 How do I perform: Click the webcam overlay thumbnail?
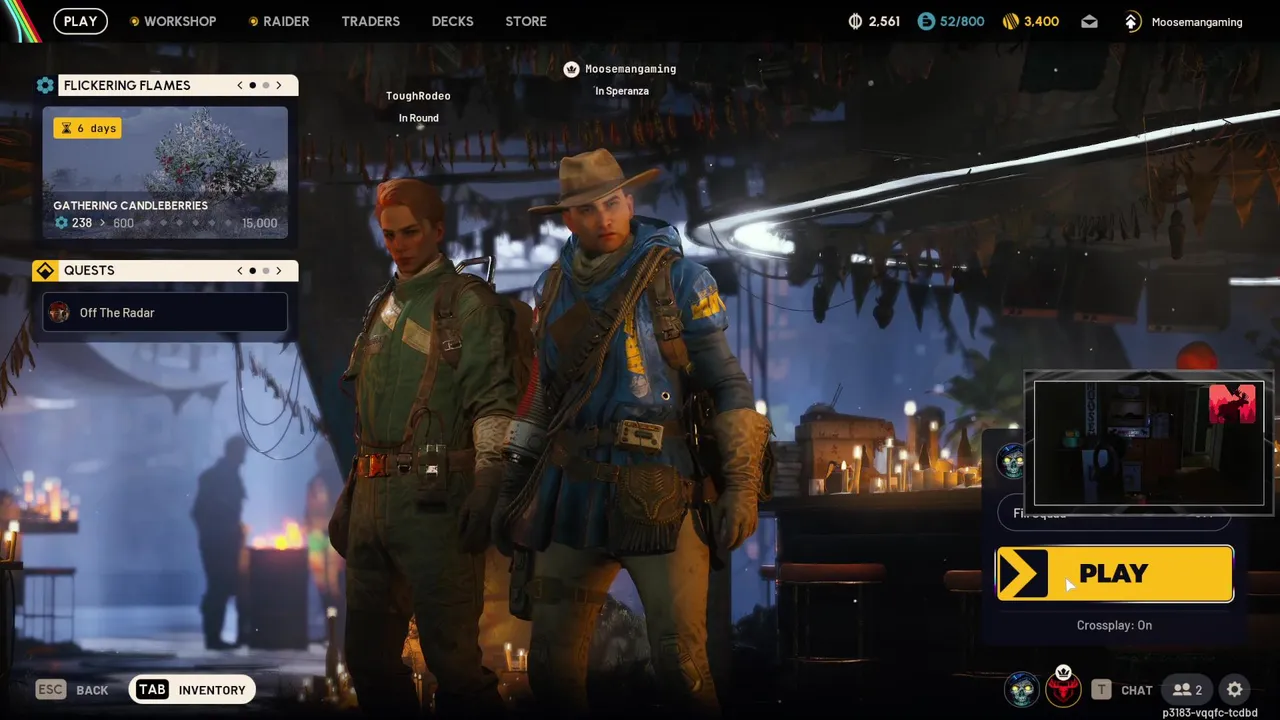tap(1148, 443)
